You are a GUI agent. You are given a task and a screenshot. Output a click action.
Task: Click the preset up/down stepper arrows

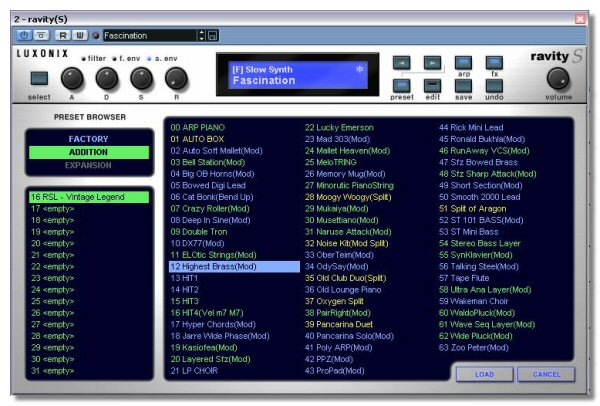tap(202, 36)
